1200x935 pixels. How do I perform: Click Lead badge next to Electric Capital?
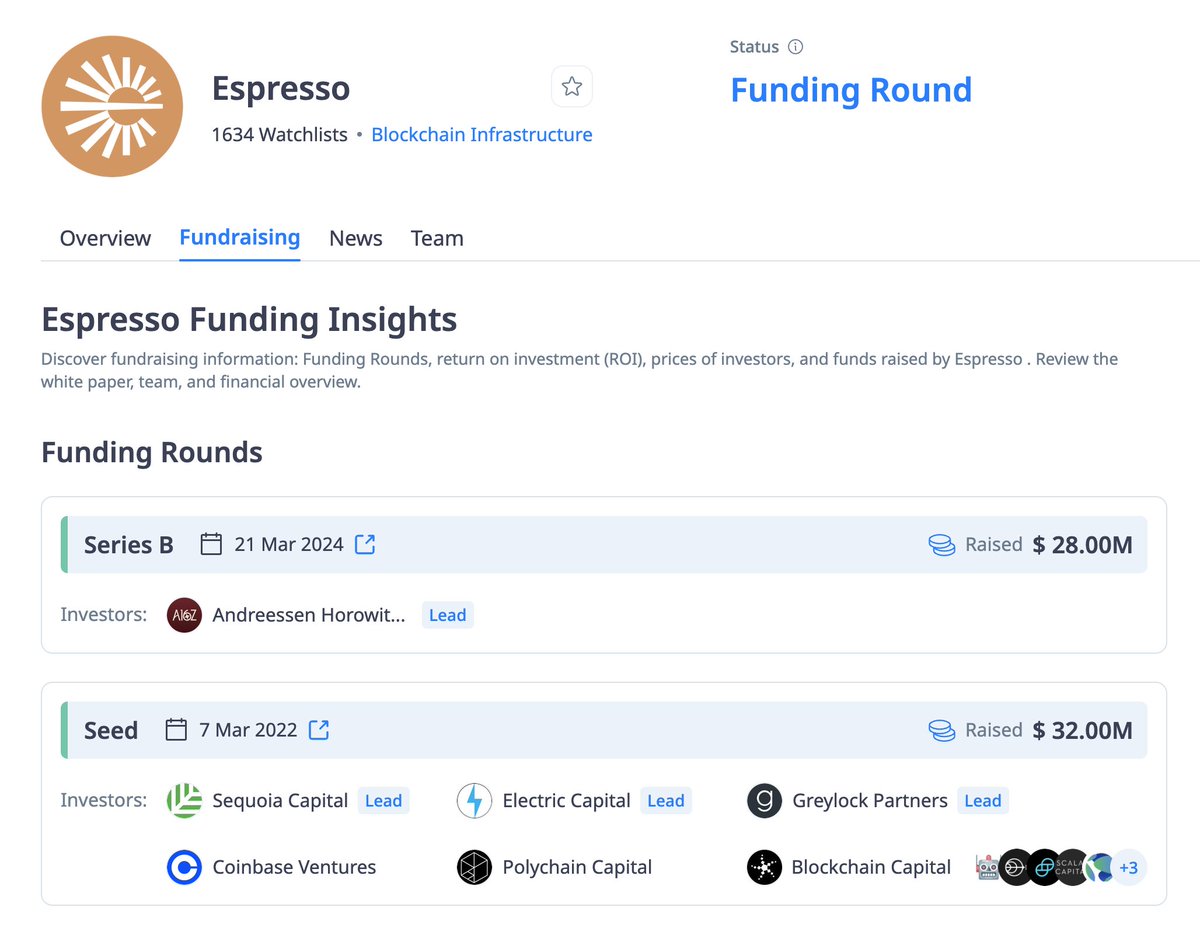pos(665,801)
